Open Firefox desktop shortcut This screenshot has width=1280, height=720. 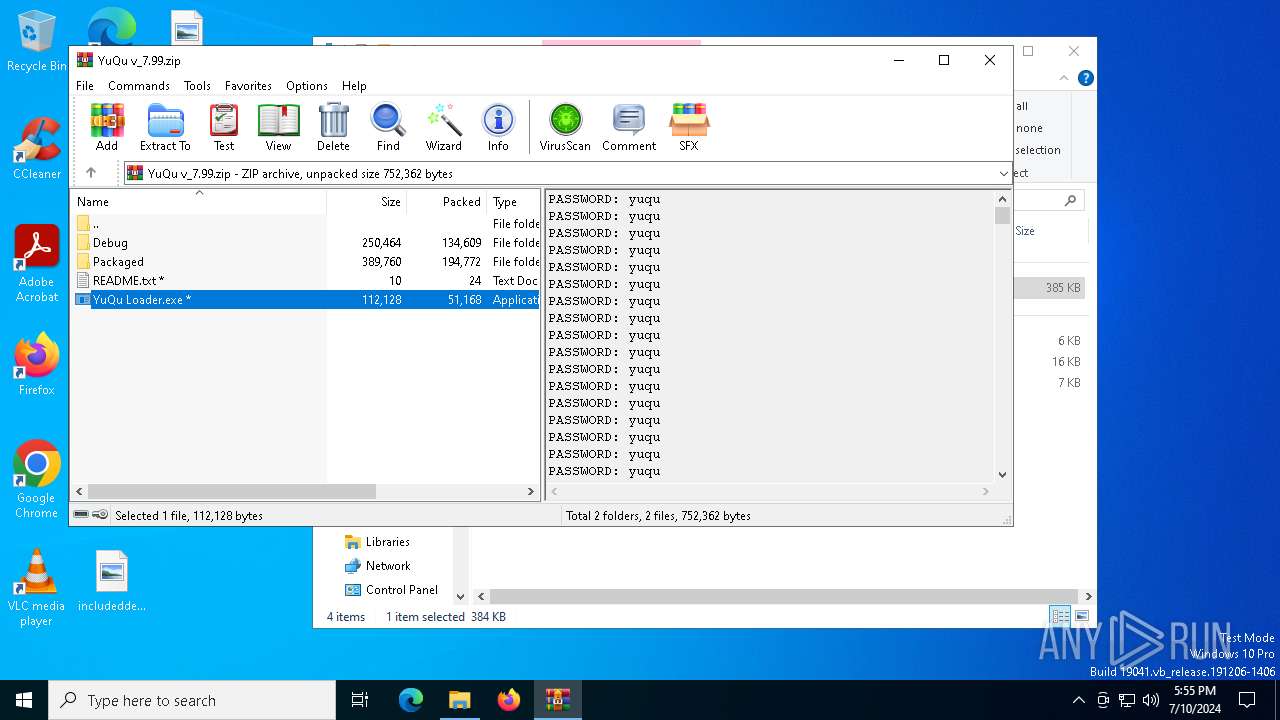[37, 364]
